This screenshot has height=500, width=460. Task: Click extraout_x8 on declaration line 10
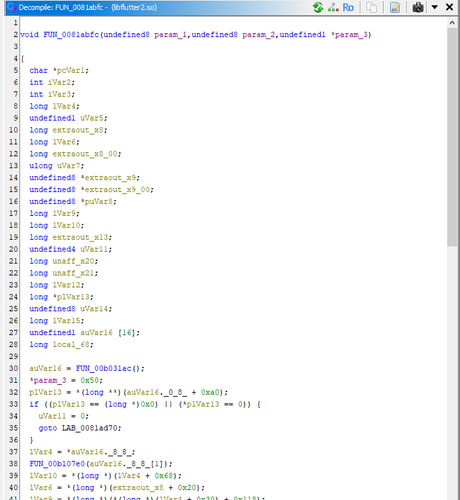(77, 130)
